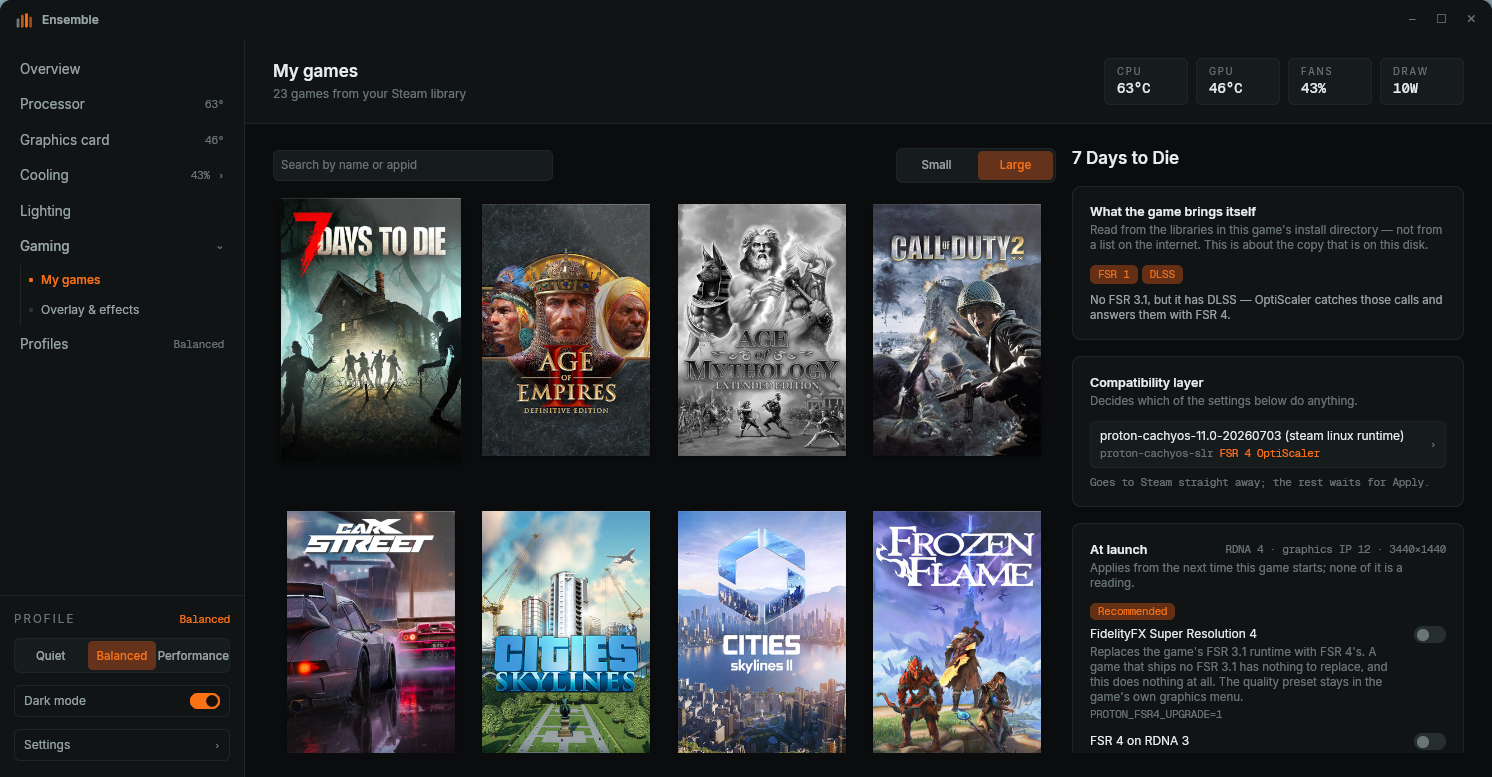Click the 7 Days to Die panel heading

click(x=1125, y=158)
